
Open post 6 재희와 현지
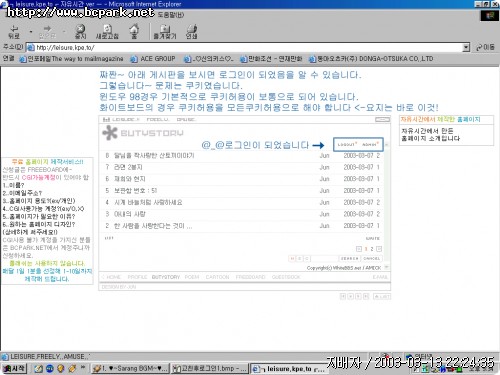coord(130,179)
